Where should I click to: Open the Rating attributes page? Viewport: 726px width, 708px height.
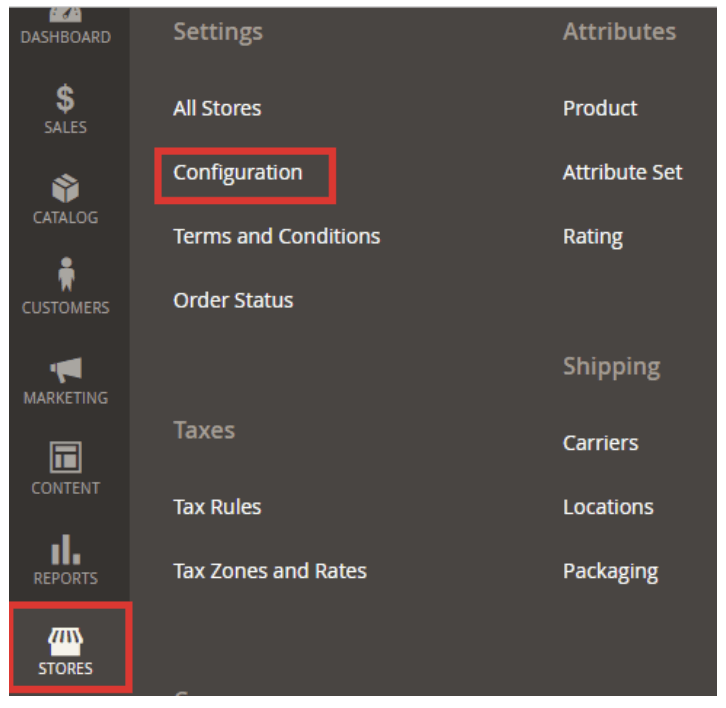(x=592, y=237)
